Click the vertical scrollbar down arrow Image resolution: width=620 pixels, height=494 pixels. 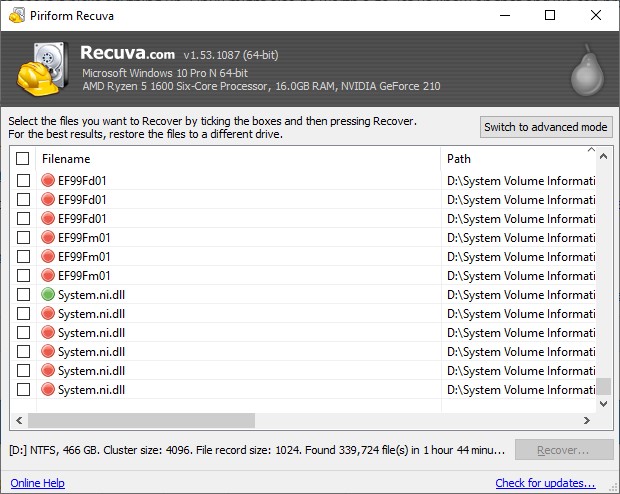[603, 403]
